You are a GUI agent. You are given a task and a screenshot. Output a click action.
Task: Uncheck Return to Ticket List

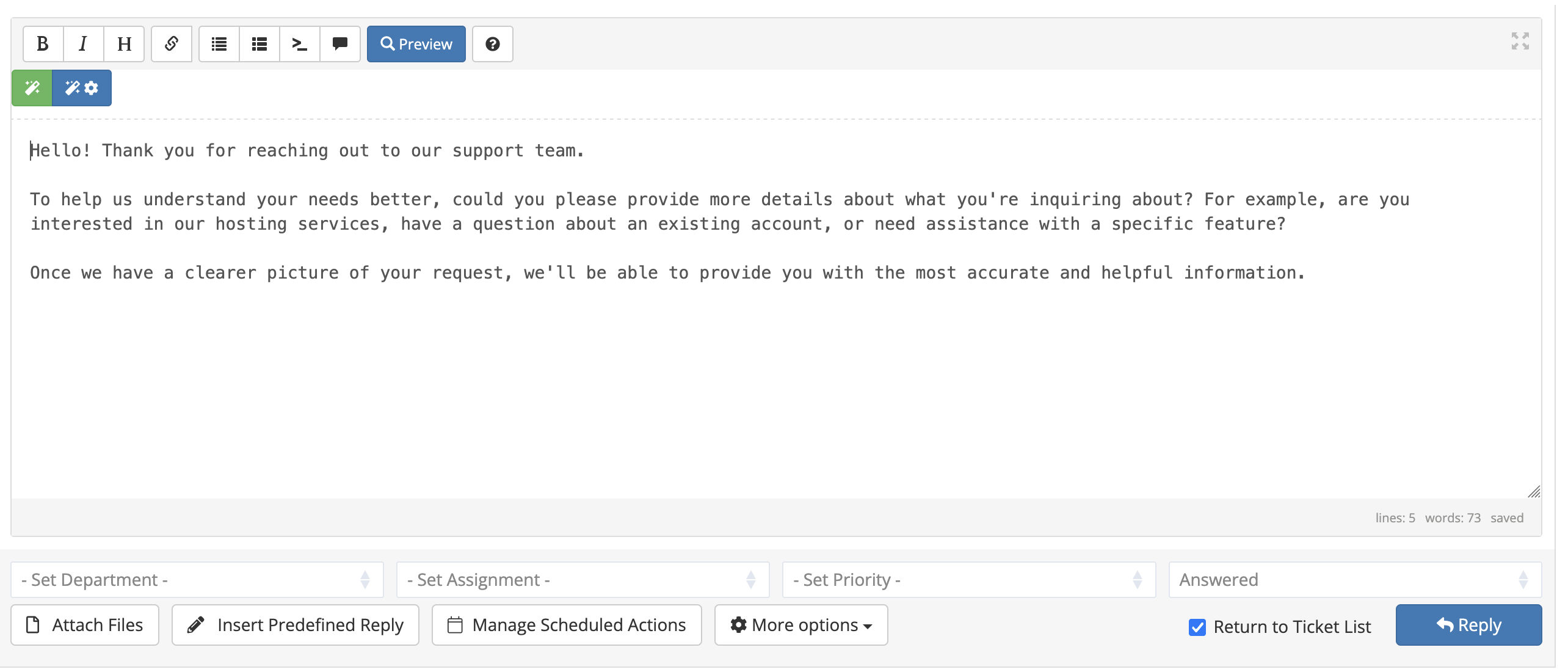tap(1197, 627)
